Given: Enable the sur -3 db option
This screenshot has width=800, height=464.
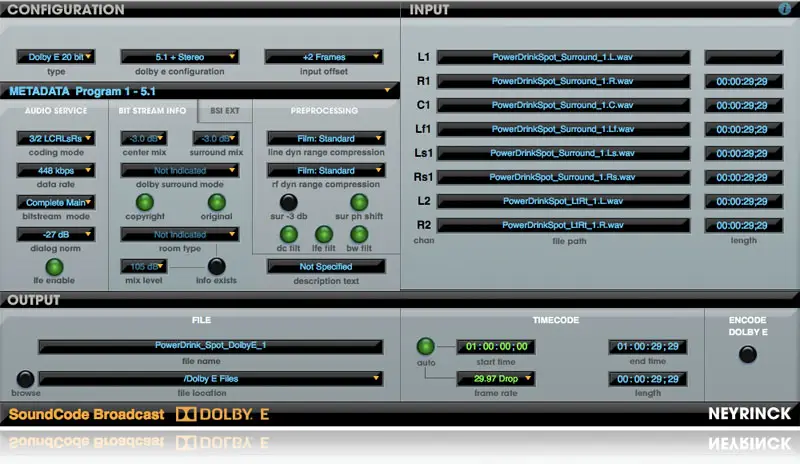Looking at the screenshot, I should pos(288,202).
